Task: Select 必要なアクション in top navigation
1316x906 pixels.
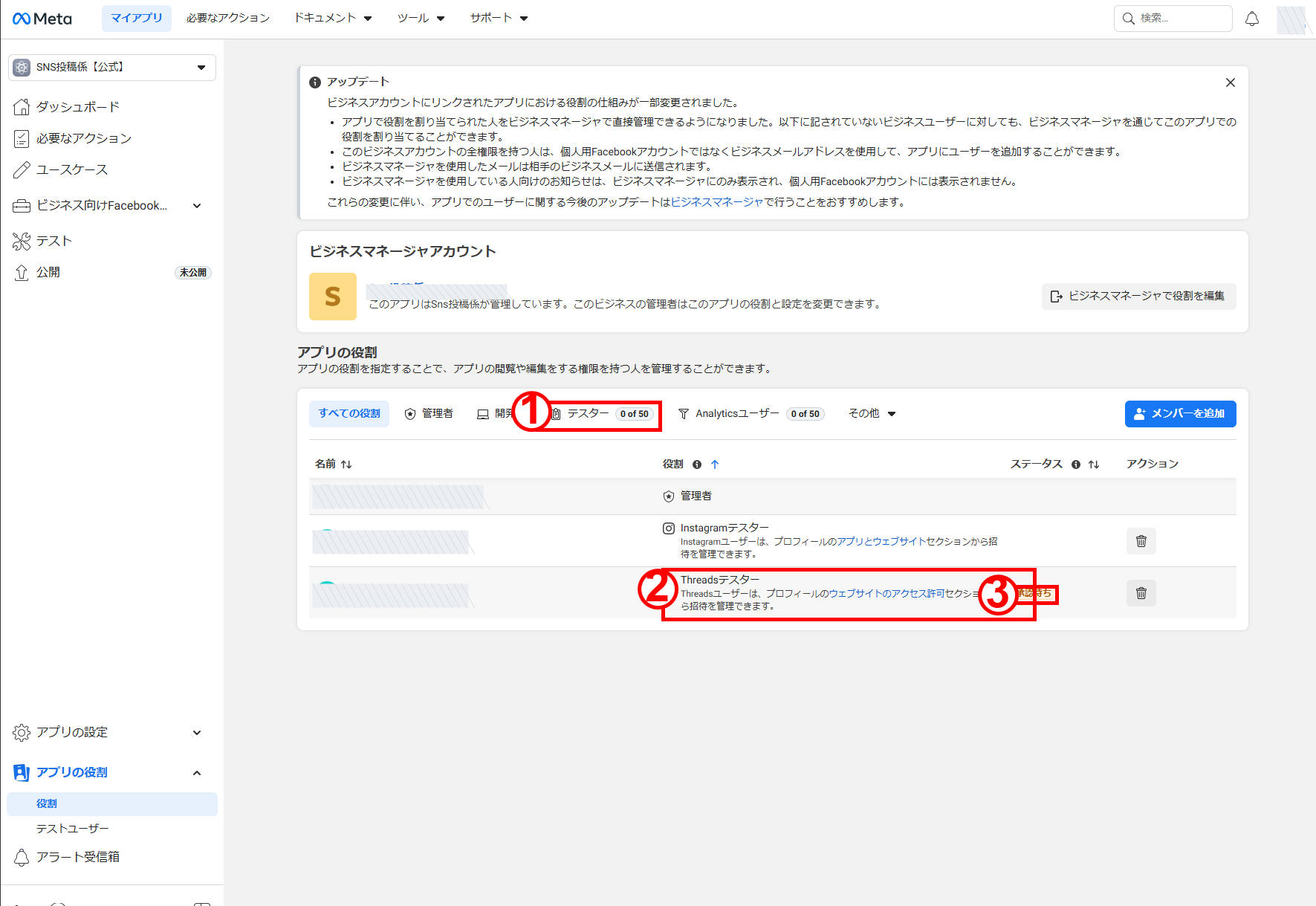Action: (228, 18)
